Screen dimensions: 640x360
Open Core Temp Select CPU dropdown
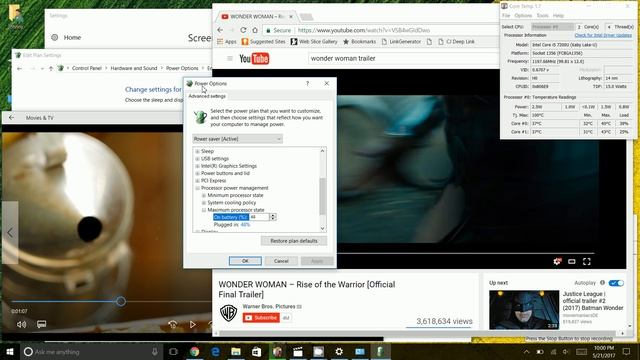[552, 27]
